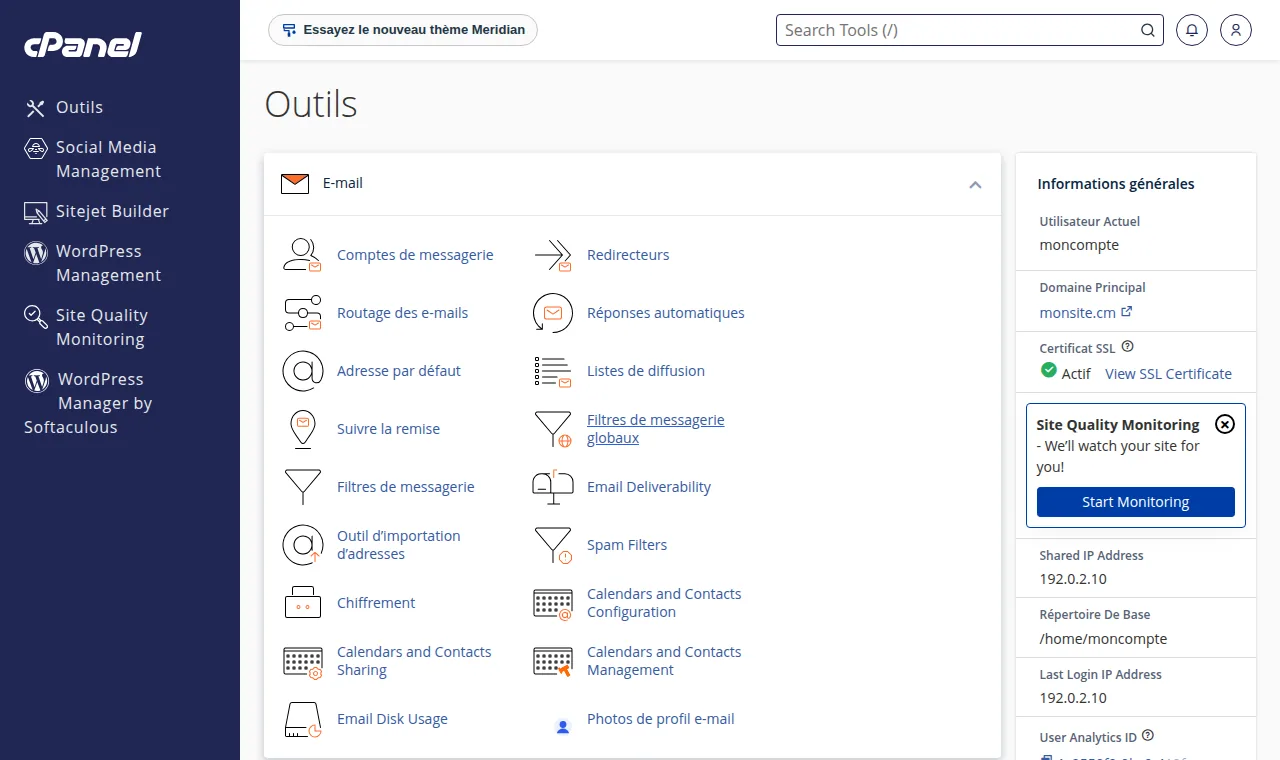1280x760 pixels.
Task: Click the User Analytics ID help icon
Action: click(1148, 736)
